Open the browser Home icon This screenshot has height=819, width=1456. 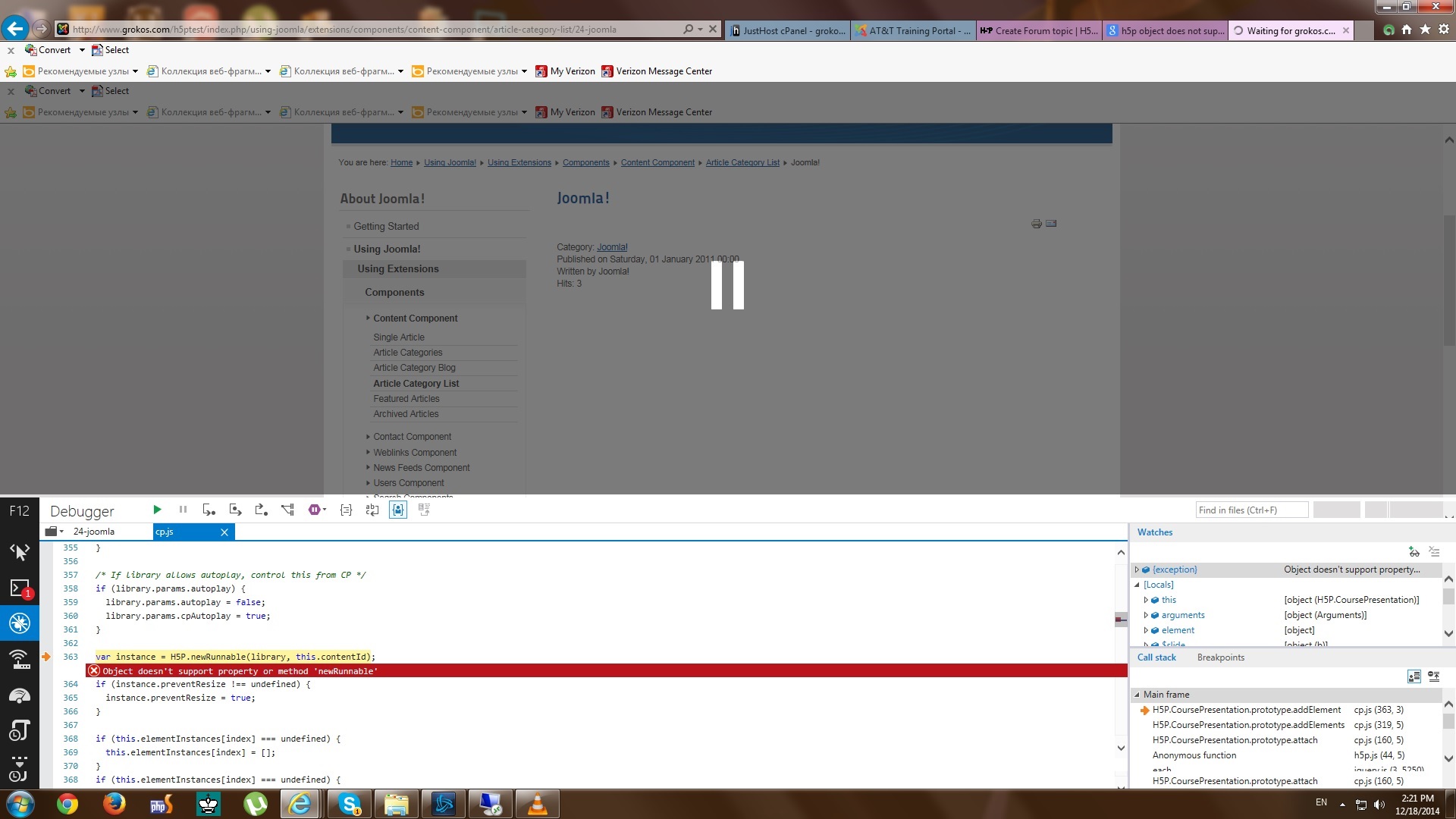(1407, 30)
